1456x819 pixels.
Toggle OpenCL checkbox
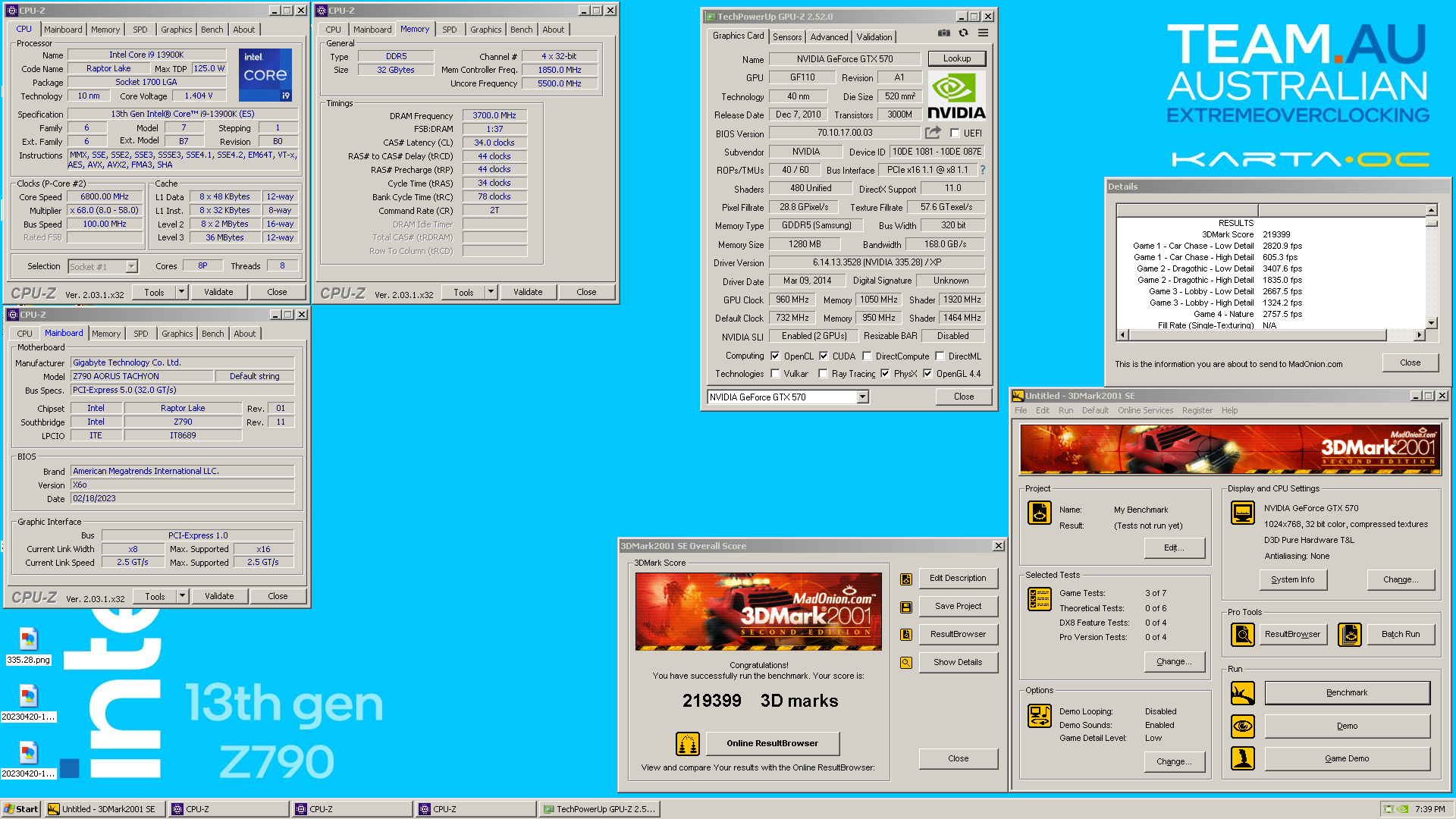coord(775,356)
